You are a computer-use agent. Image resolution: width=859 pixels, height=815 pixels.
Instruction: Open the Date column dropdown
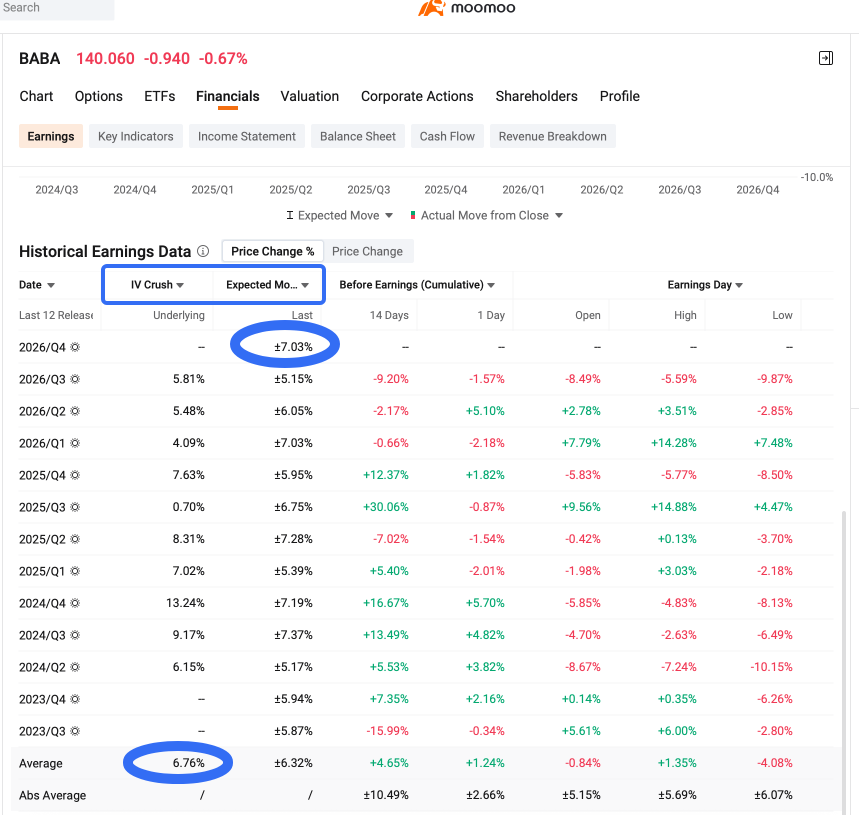click(x=51, y=285)
